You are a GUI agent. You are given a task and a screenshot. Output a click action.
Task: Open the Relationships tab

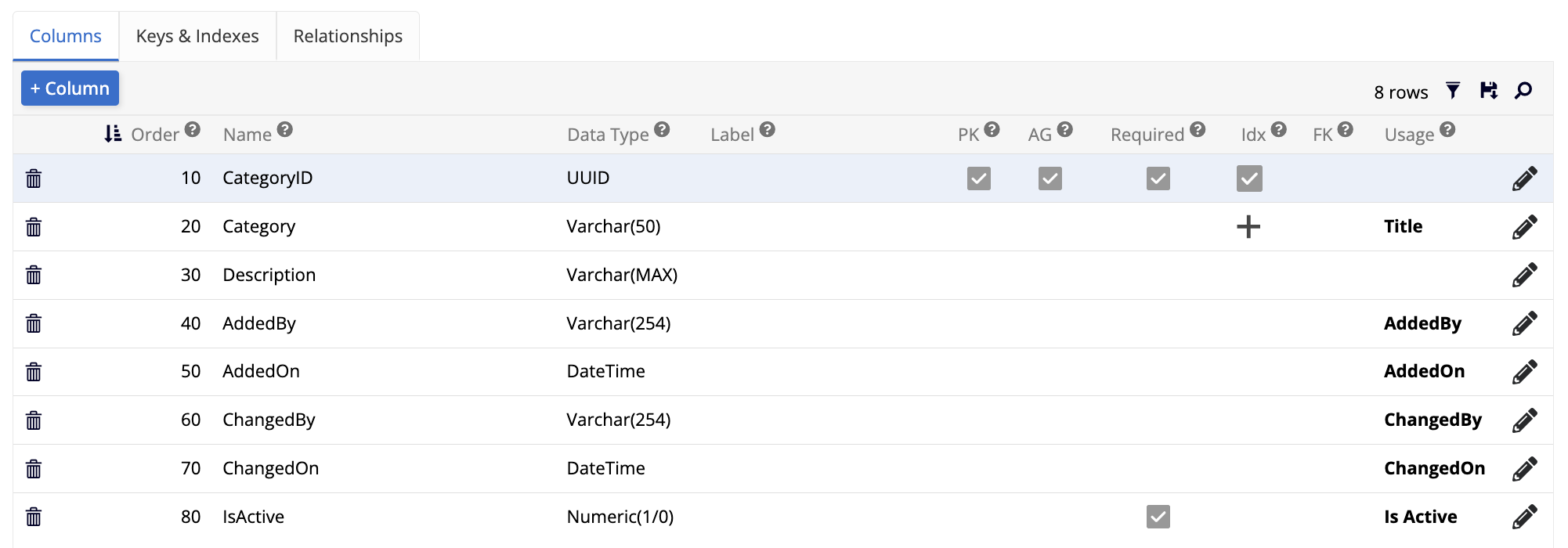pos(348,36)
